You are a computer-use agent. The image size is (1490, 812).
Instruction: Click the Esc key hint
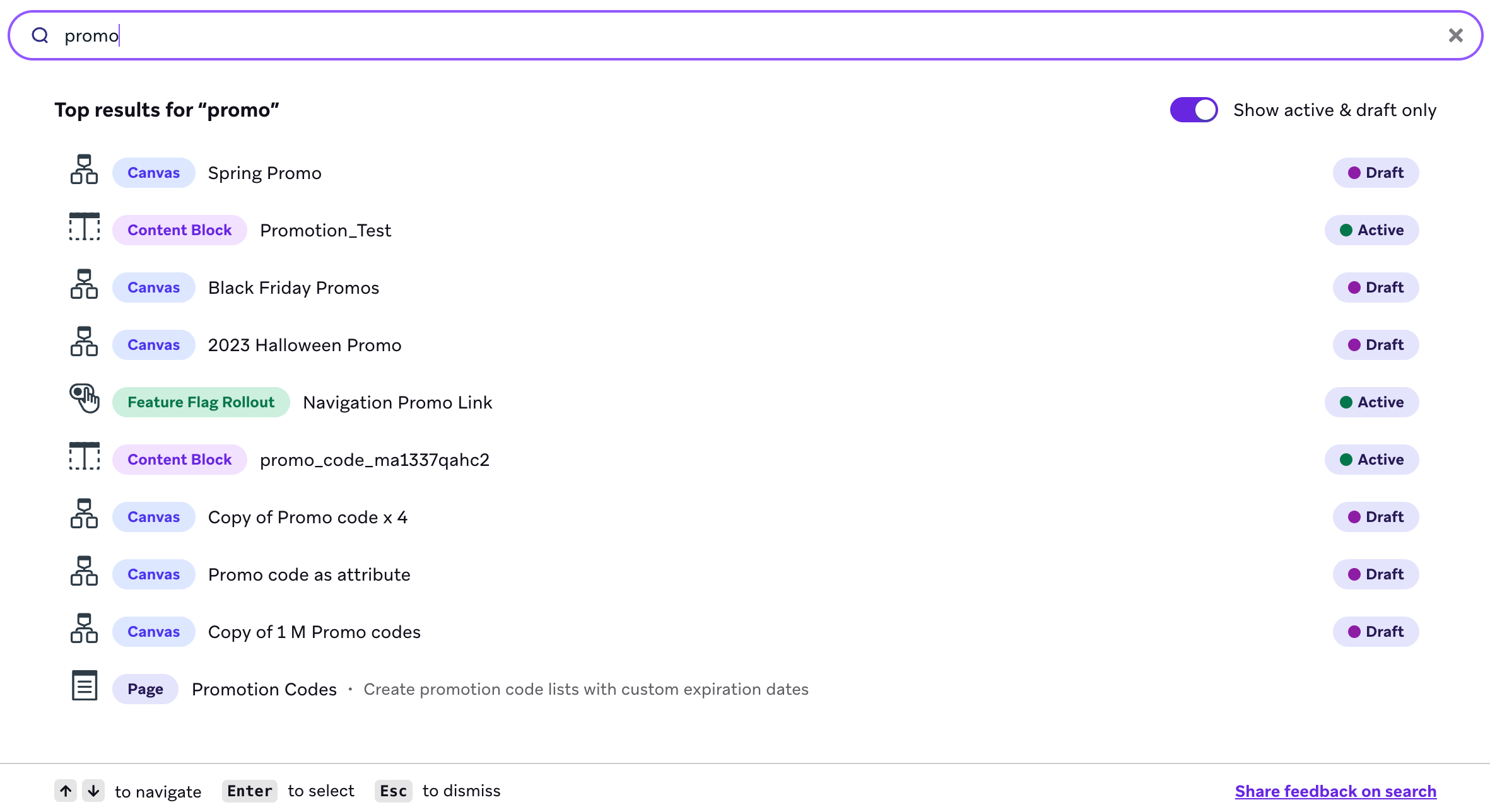(393, 791)
